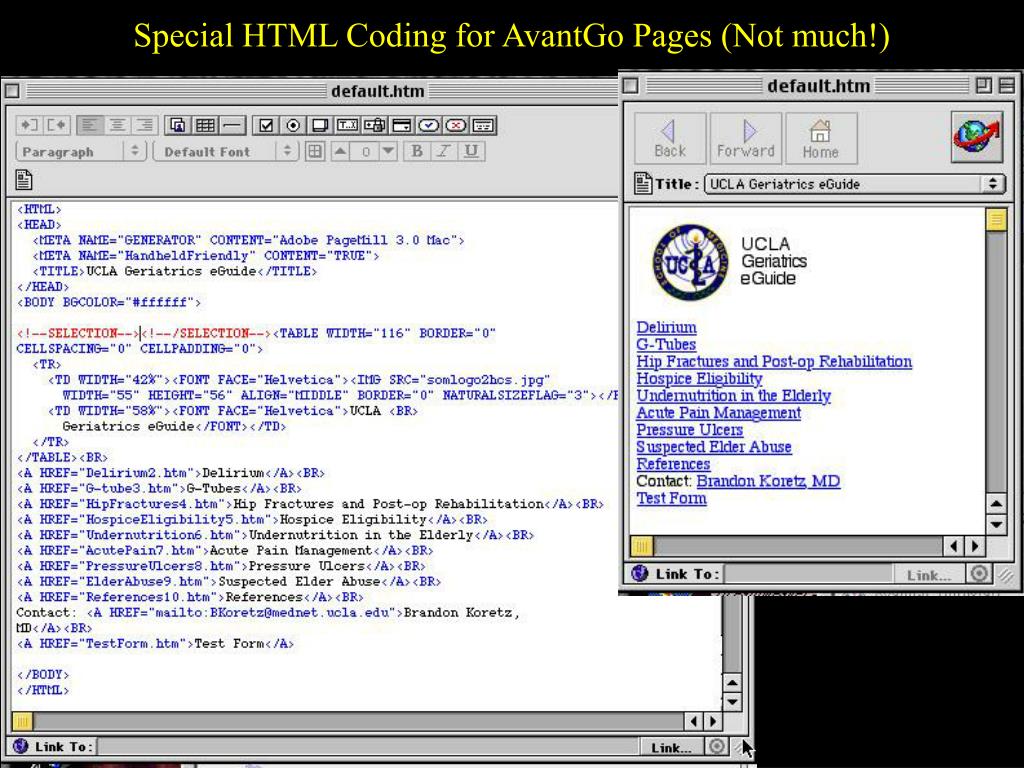Click the font size value field

[x=365, y=152]
